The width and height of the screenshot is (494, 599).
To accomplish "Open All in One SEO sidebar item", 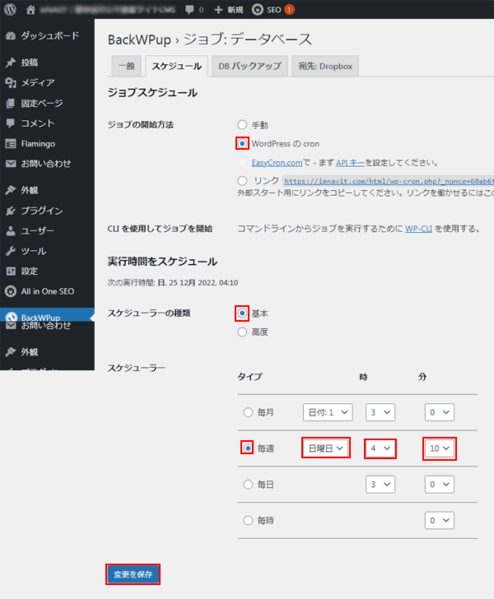I will pos(47,291).
